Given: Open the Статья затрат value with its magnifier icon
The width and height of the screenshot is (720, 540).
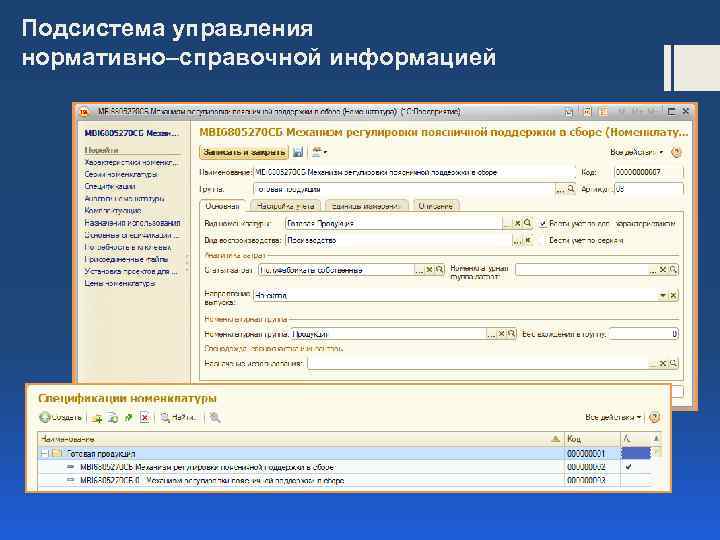Looking at the screenshot, I should coord(439,270).
